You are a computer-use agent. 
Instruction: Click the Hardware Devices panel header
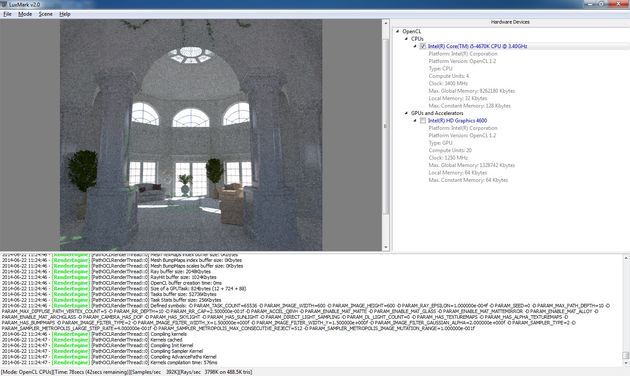pos(510,22)
